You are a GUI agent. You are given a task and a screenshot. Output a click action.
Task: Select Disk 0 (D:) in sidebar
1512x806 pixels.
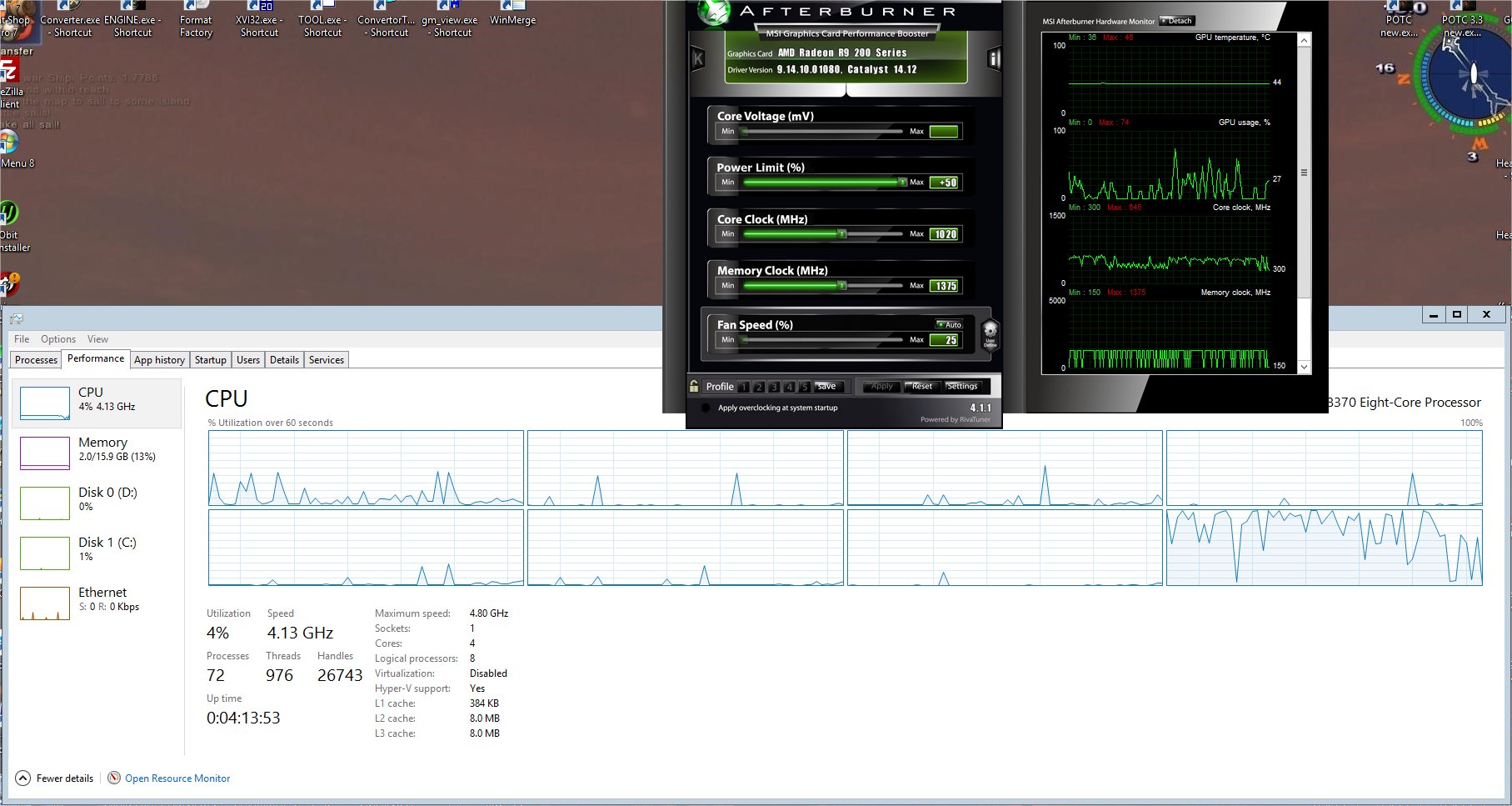click(x=97, y=503)
